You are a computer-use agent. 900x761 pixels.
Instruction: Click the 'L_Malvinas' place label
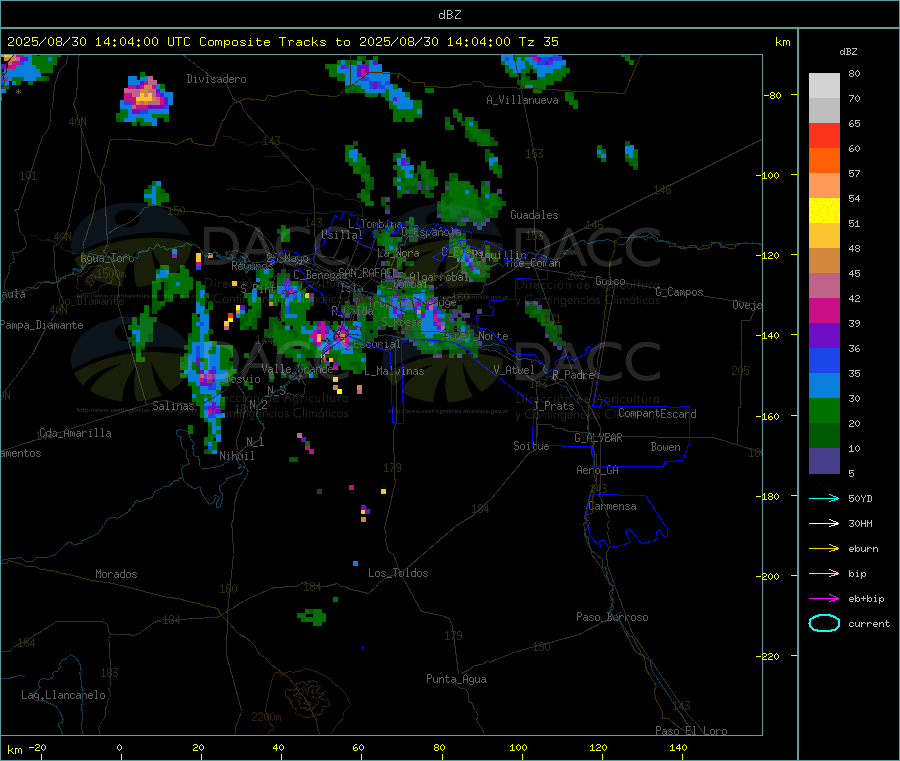(x=394, y=371)
